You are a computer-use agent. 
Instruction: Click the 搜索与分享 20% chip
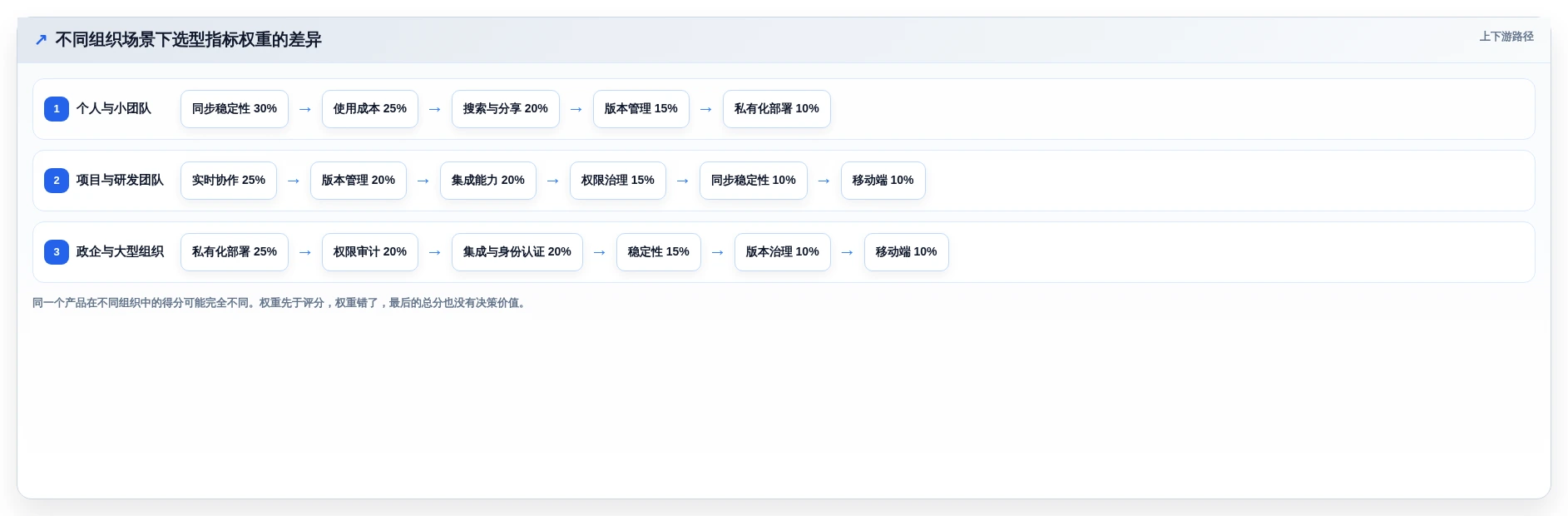coord(506,109)
